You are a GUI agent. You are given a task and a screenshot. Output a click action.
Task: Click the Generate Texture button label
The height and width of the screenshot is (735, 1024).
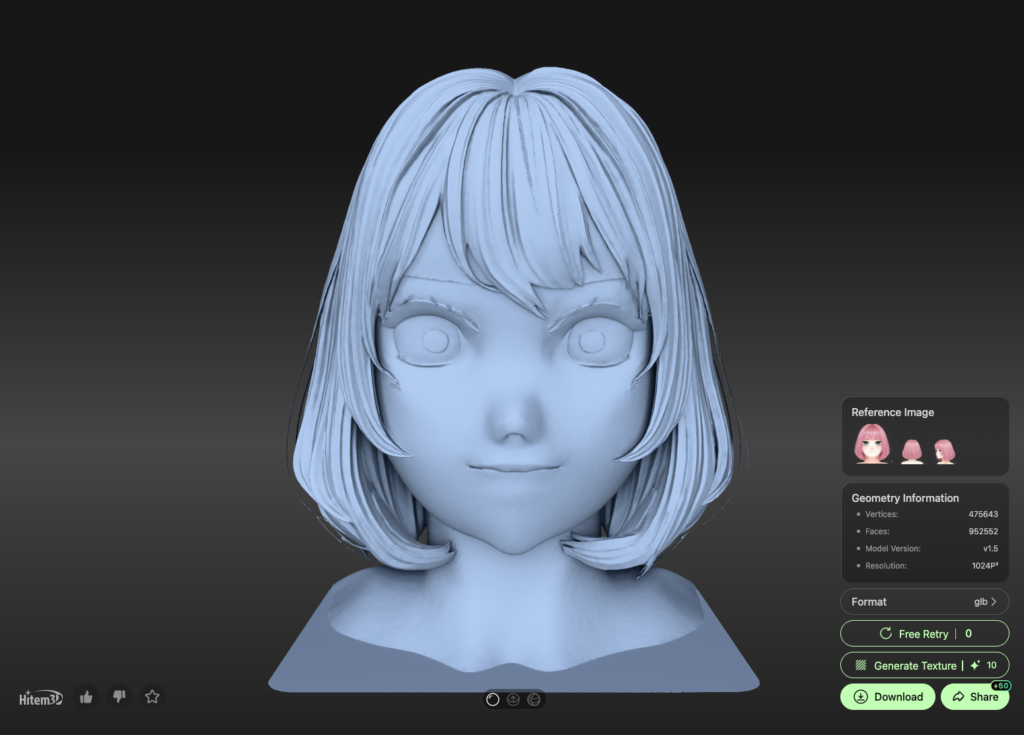pyautogui.click(x=915, y=666)
